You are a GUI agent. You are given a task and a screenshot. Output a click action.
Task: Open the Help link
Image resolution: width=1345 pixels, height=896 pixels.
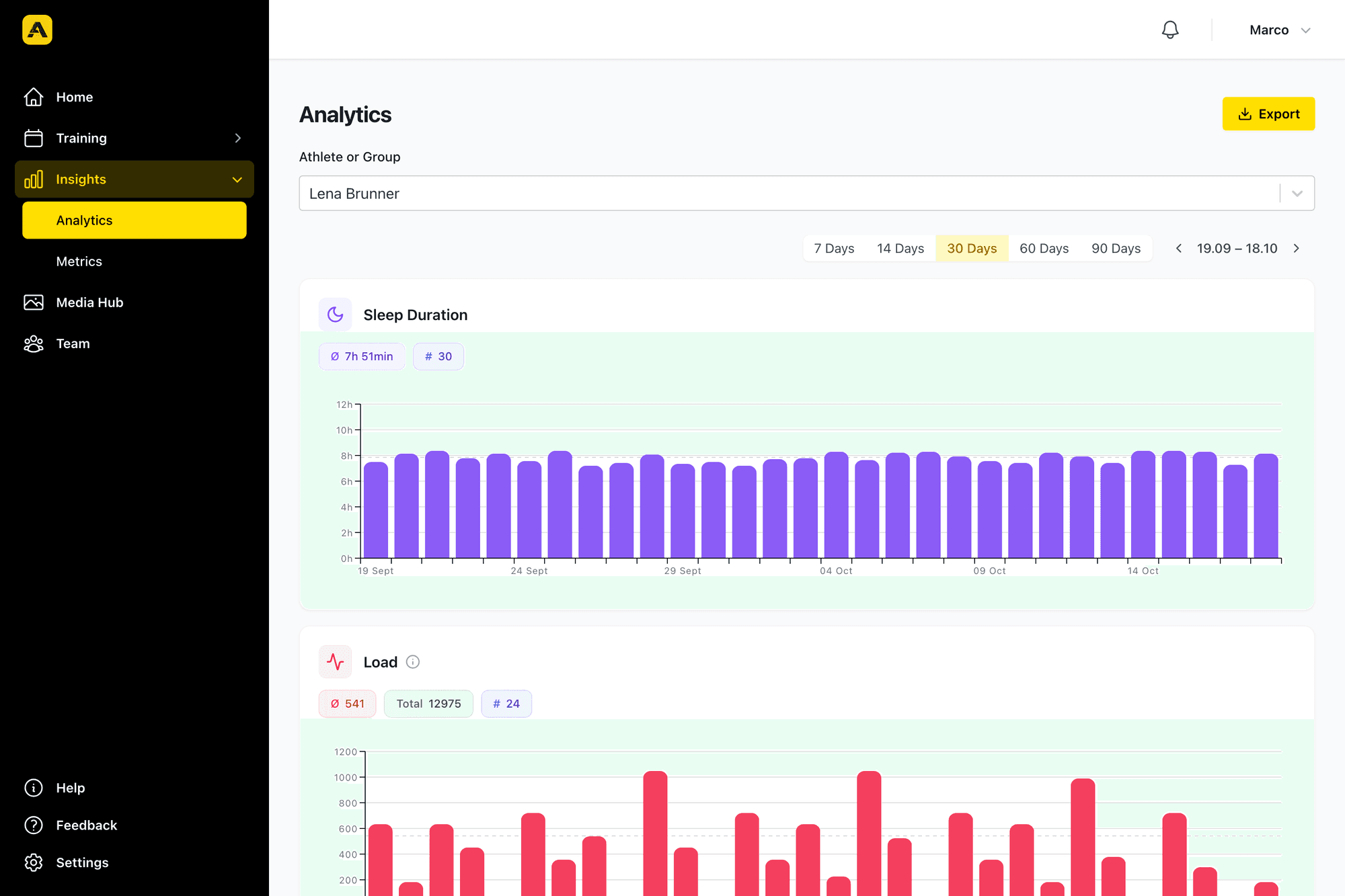point(71,788)
